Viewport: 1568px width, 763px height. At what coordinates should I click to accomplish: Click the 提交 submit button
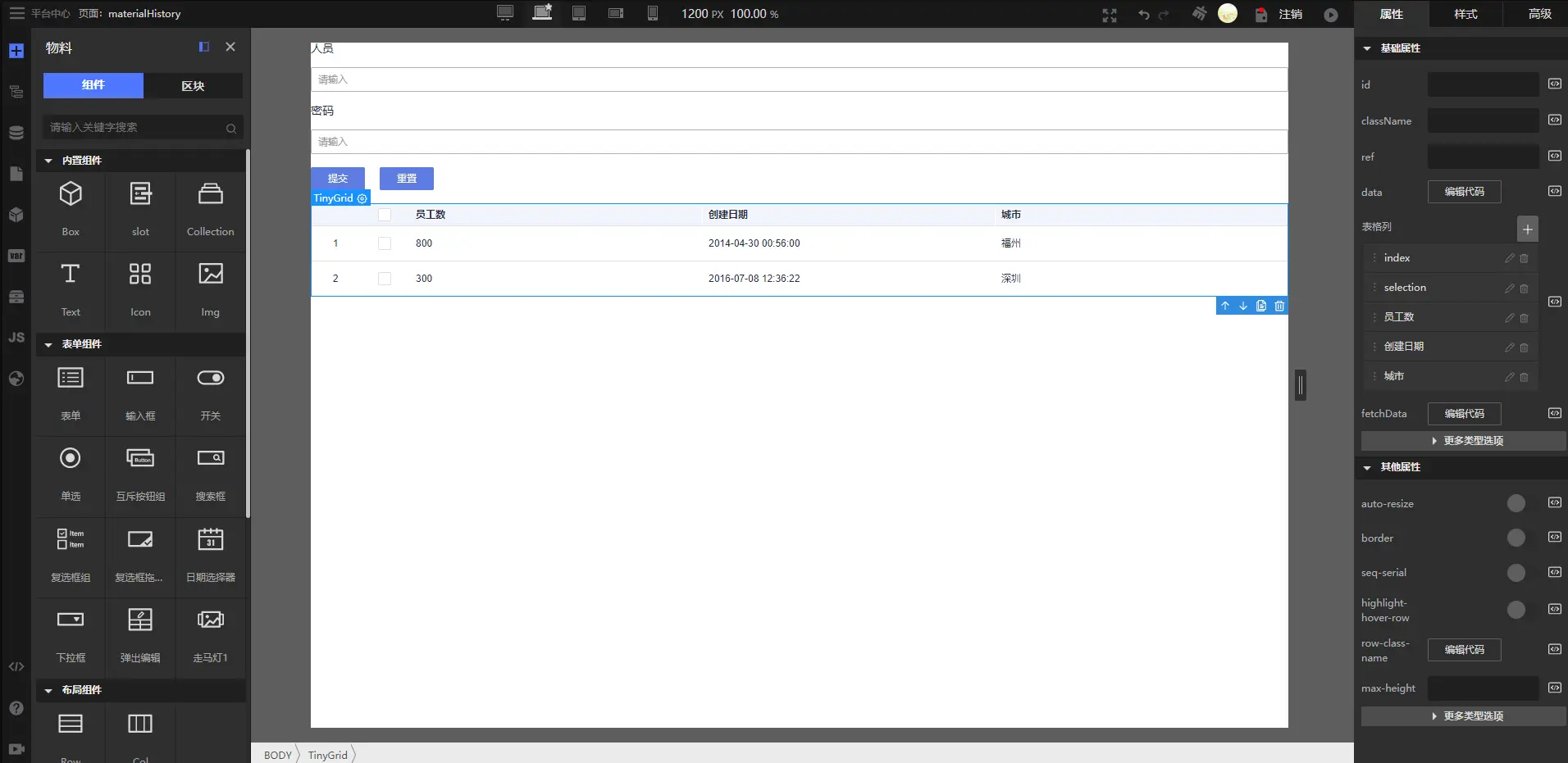(338, 179)
